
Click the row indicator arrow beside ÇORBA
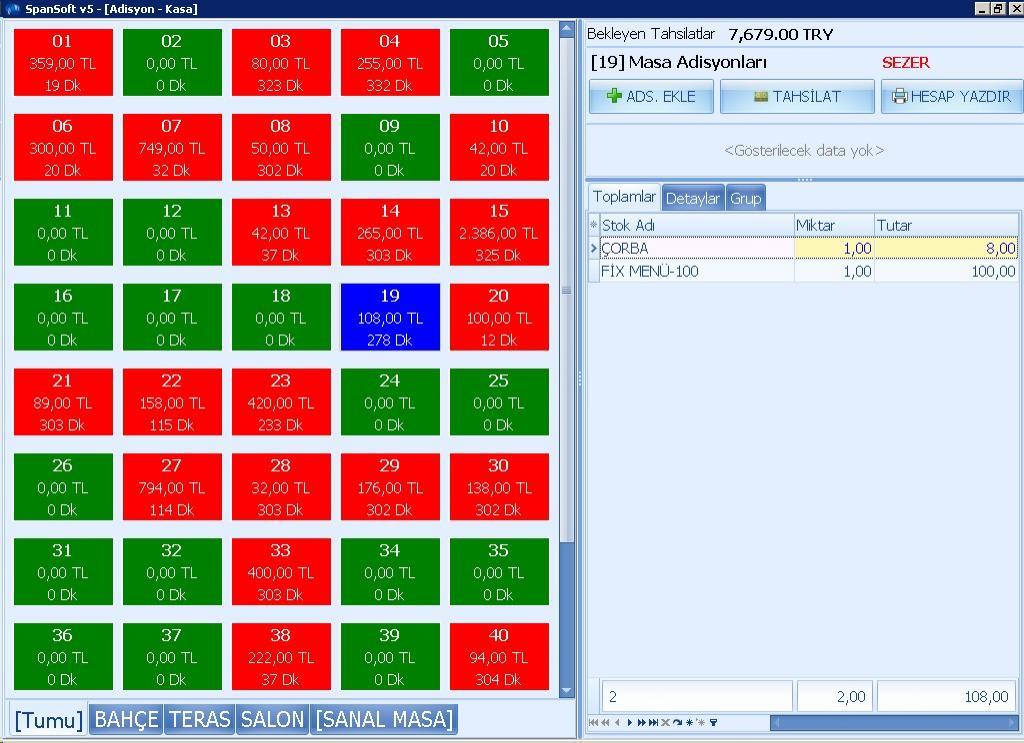click(593, 248)
